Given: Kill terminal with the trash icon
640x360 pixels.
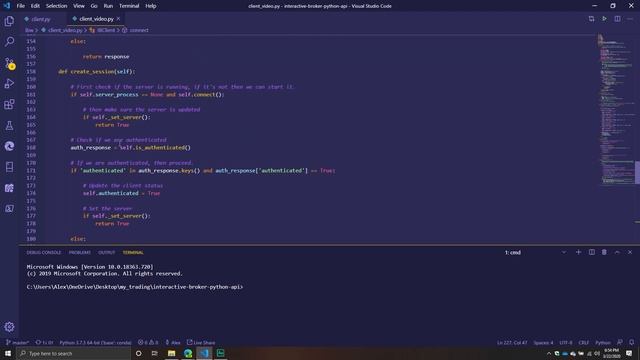Looking at the screenshot, I should [x=604, y=252].
